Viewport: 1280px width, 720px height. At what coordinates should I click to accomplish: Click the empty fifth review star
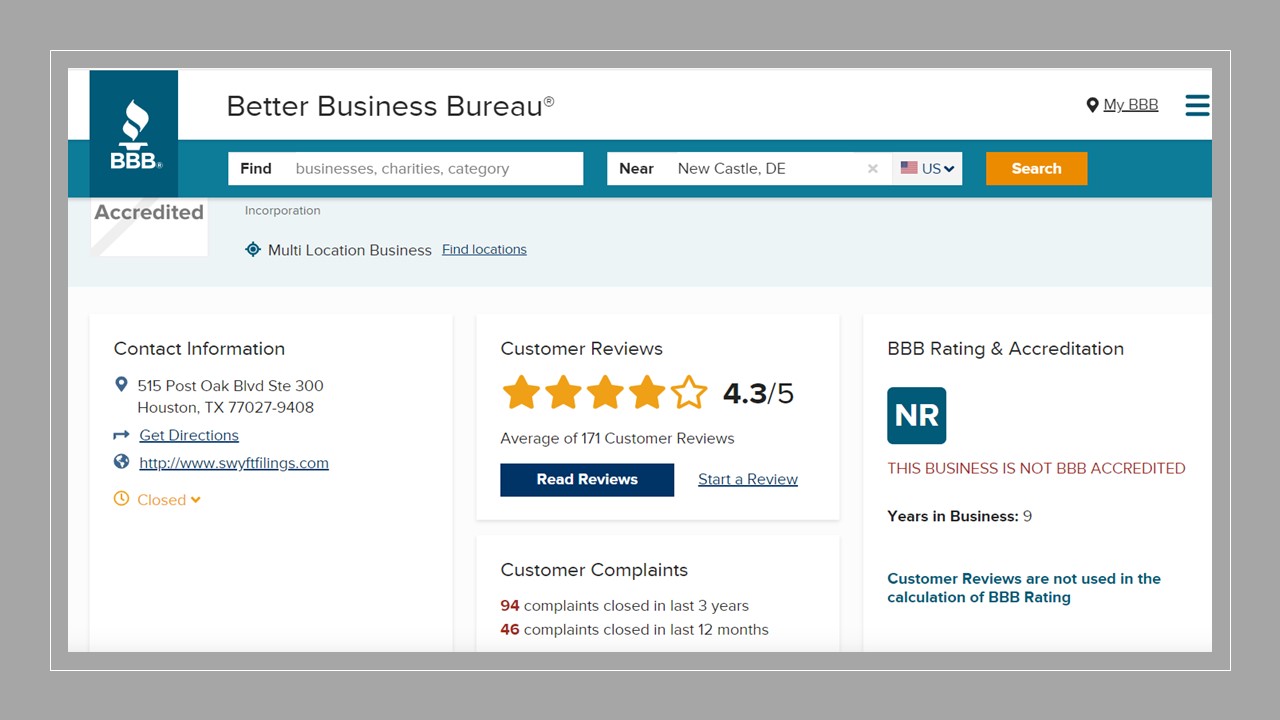pos(689,393)
